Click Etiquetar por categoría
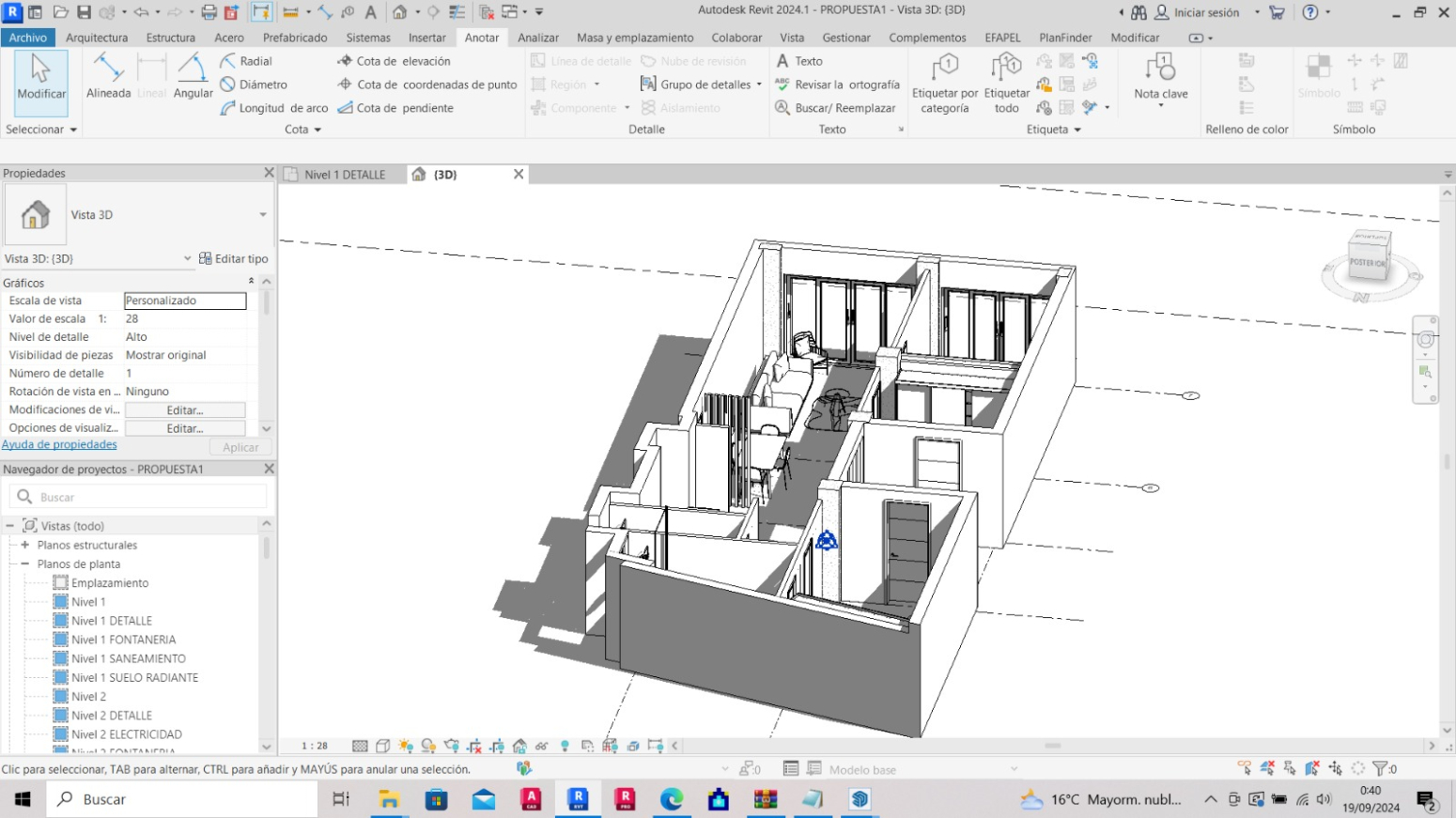 point(944,83)
